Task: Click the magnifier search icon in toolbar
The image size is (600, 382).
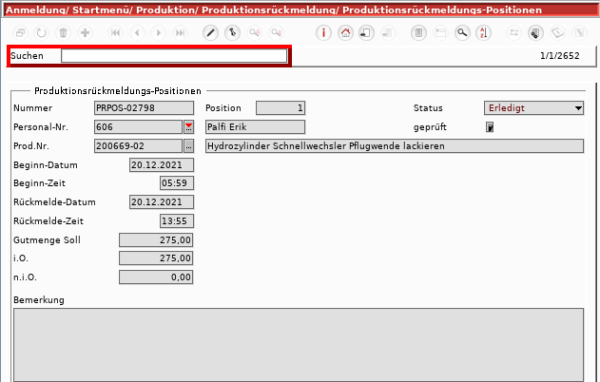Action: coord(462,33)
